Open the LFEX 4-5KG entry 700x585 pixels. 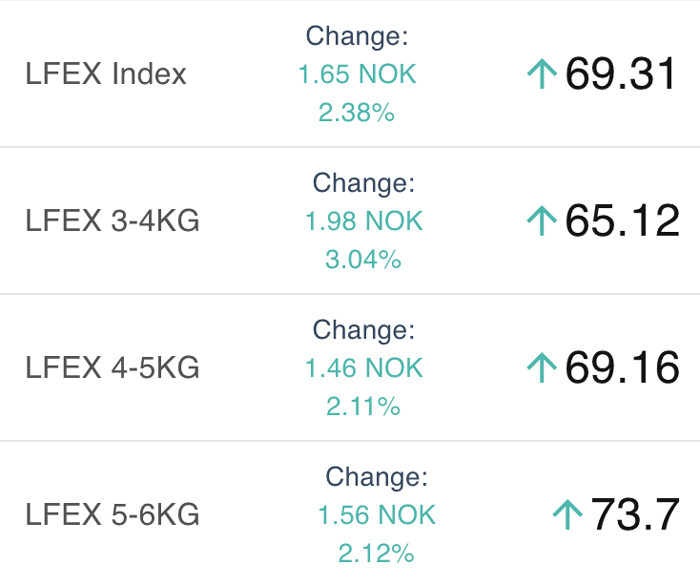point(112,368)
